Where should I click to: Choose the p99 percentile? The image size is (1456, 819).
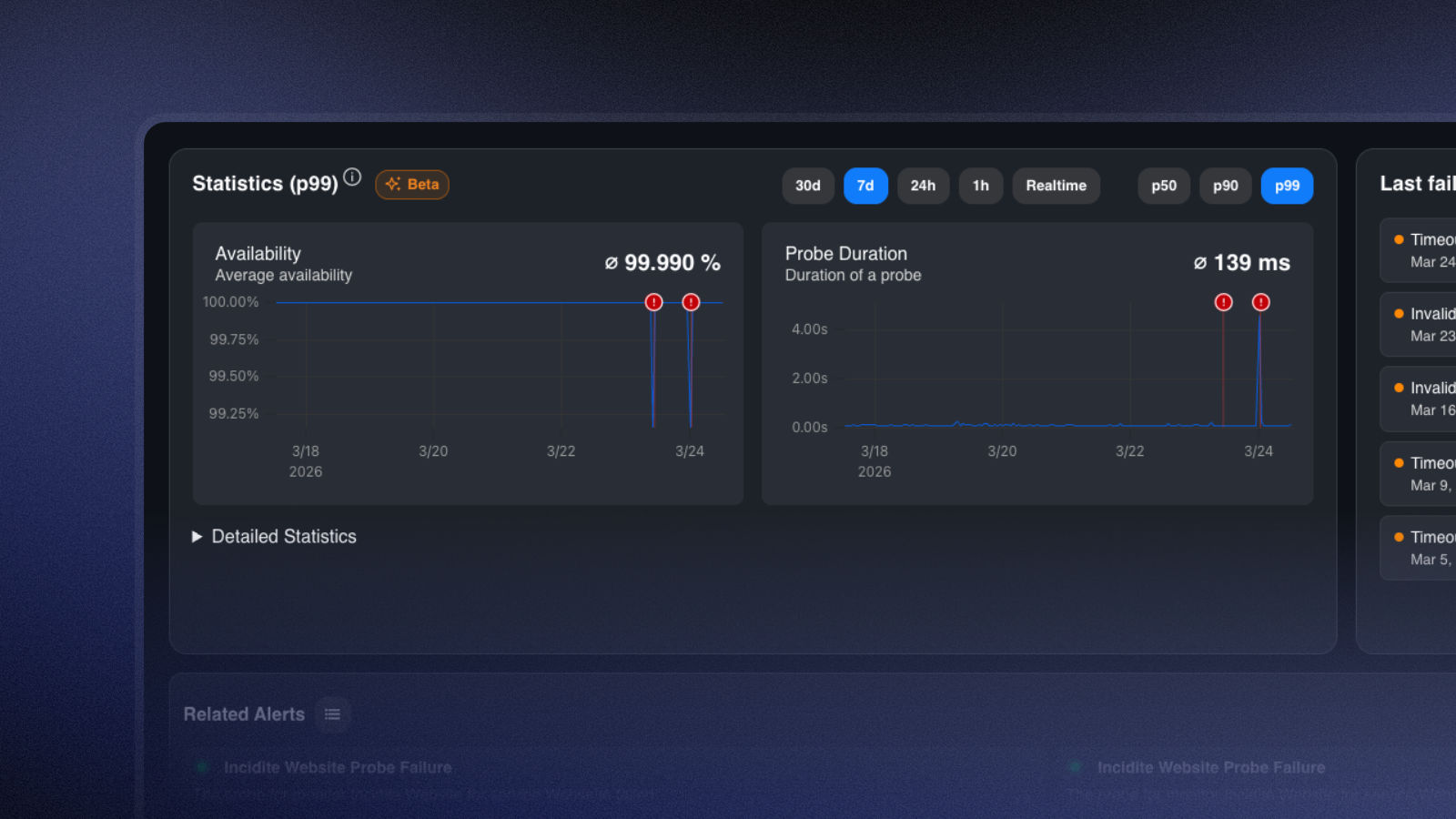1287,186
